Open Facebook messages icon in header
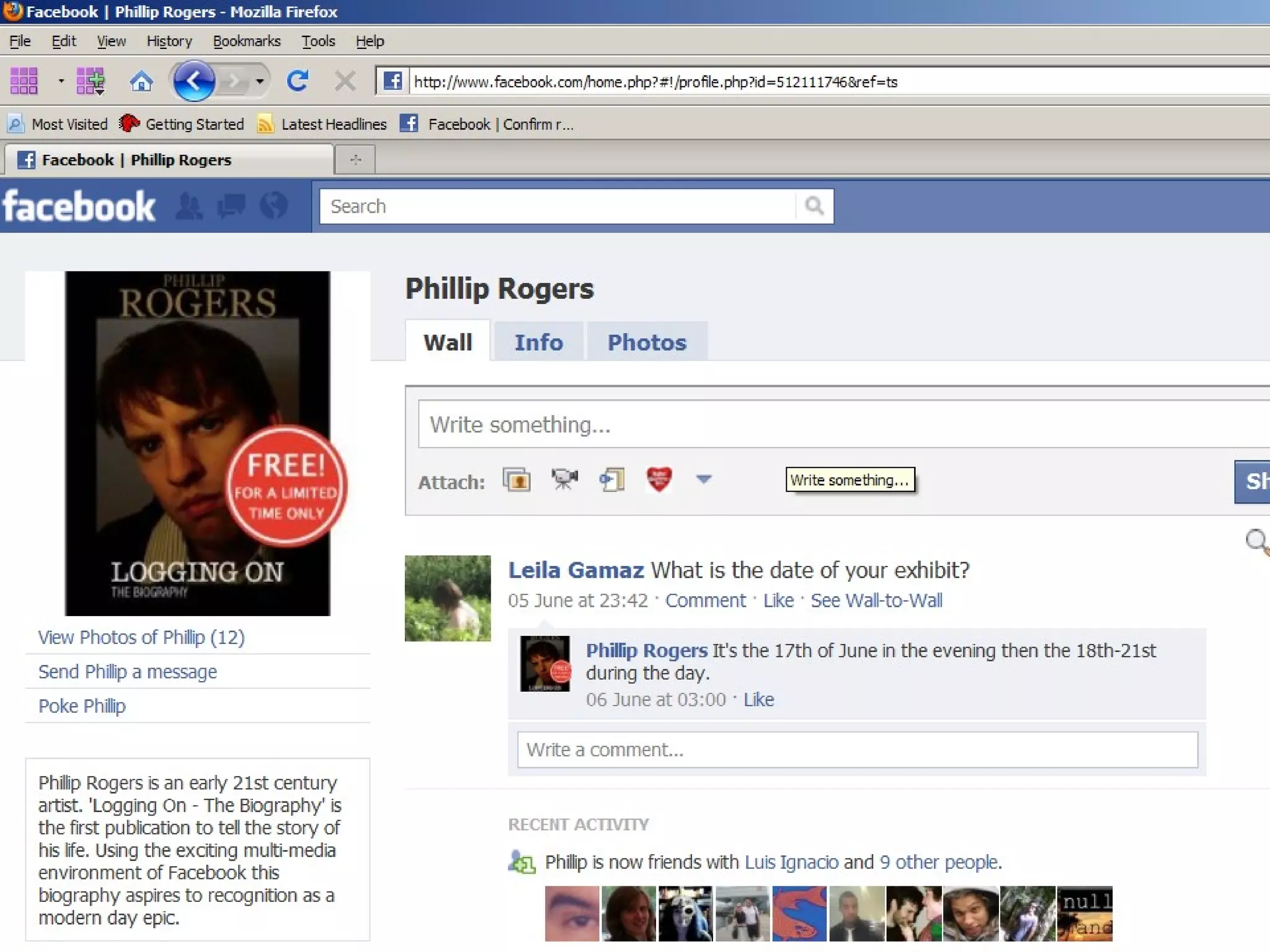This screenshot has height=952, width=1270. (231, 206)
